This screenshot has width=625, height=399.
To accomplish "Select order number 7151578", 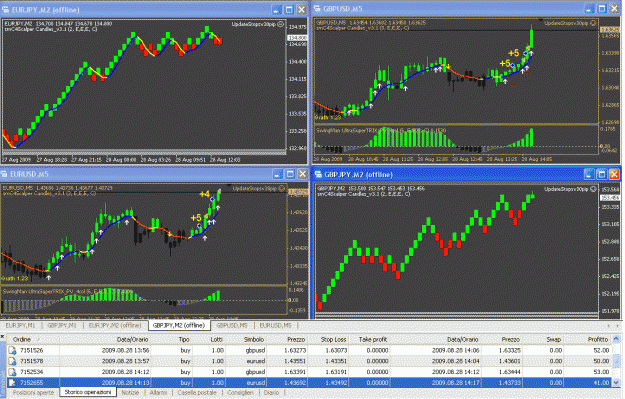I will 32,362.
